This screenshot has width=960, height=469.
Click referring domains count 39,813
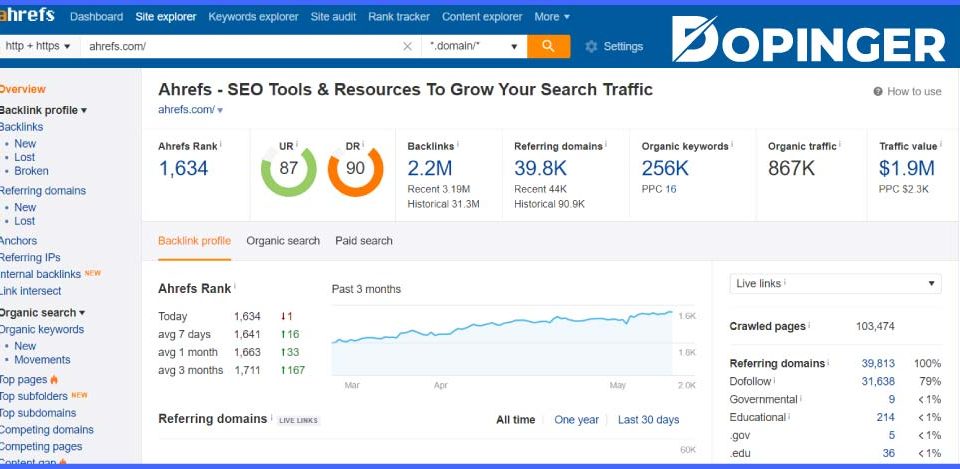pos(878,364)
